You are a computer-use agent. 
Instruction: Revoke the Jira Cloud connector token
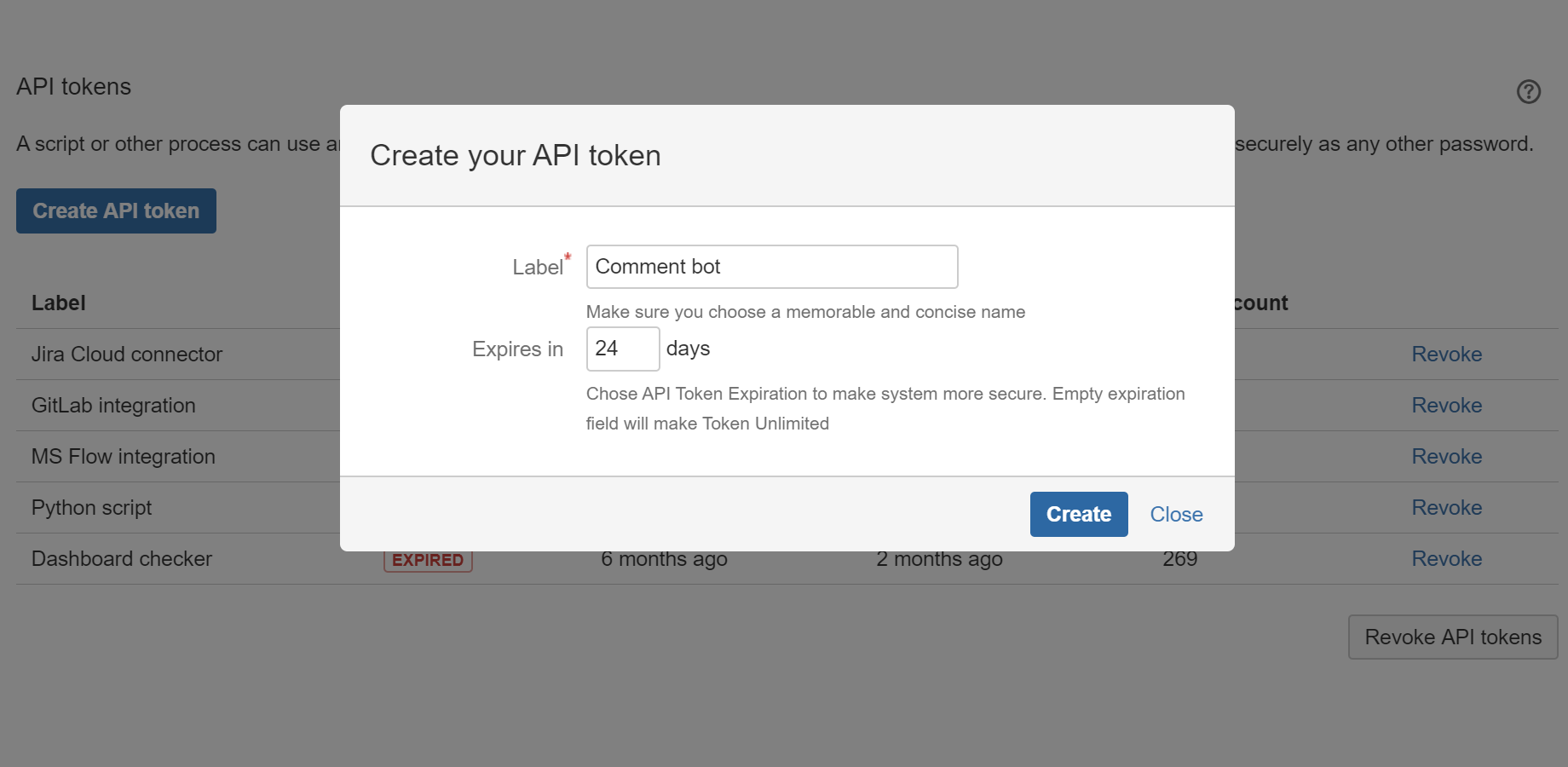1446,354
